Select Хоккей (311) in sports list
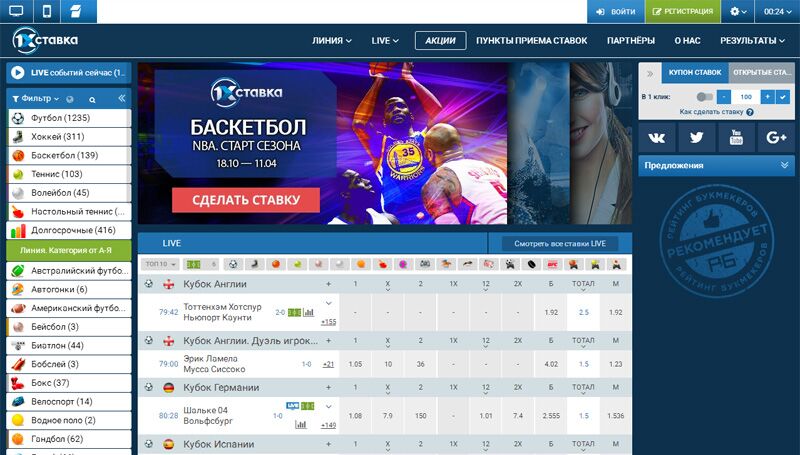This screenshot has width=800, height=455. [x=69, y=137]
